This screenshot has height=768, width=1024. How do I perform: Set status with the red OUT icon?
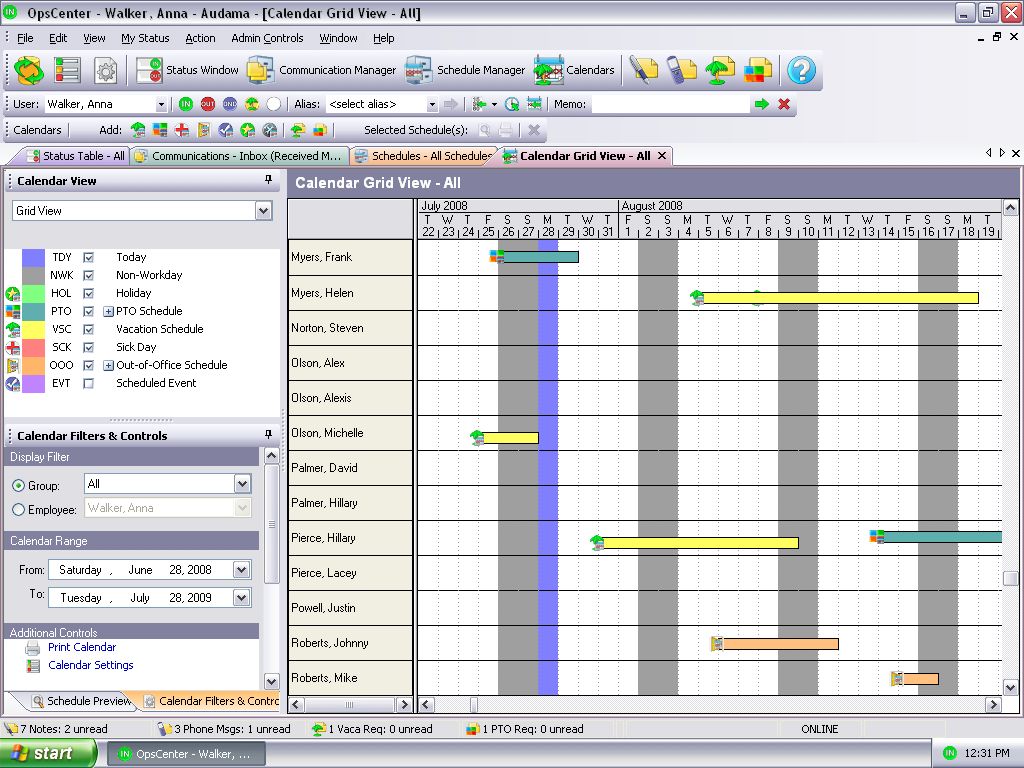click(x=208, y=104)
